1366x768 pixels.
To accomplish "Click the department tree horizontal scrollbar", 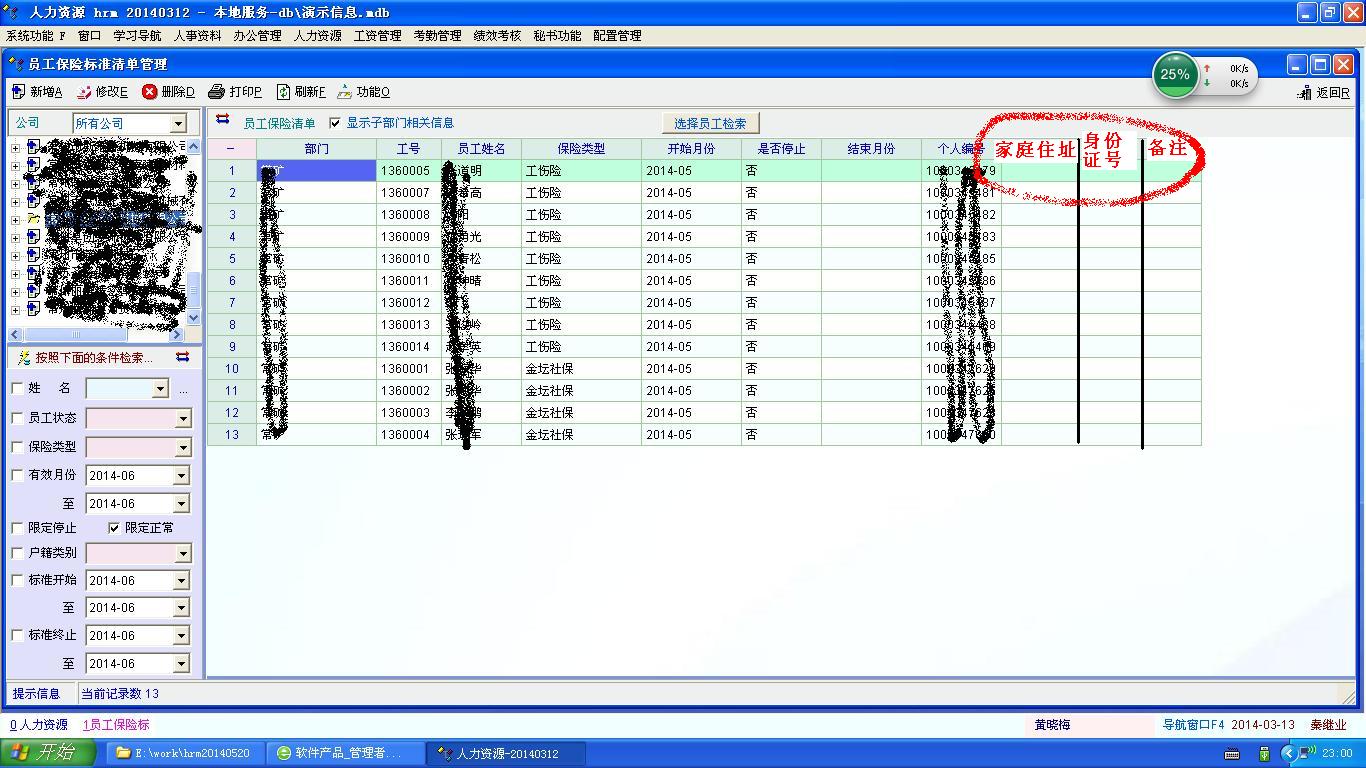I will tap(98, 335).
